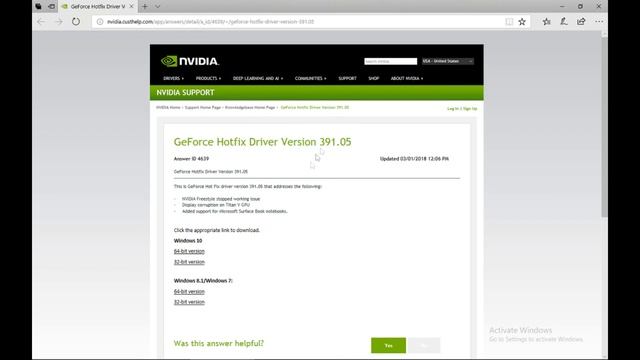Viewport: 640px width, 360px height.
Task: Expand Deep Learning and AI menu
Action: 258,78
